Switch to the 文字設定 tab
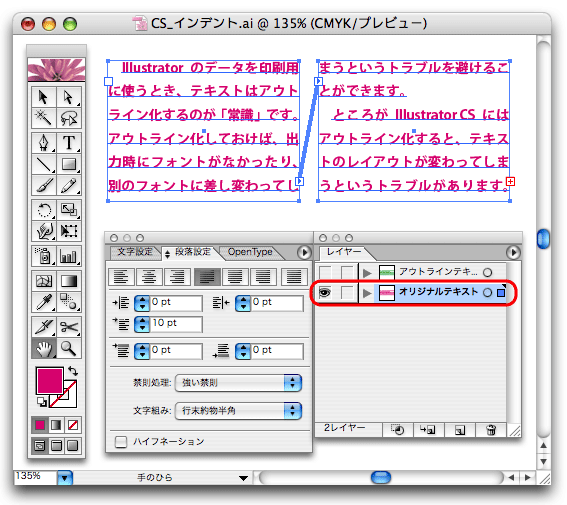This screenshot has width=567, height=505. (135, 252)
